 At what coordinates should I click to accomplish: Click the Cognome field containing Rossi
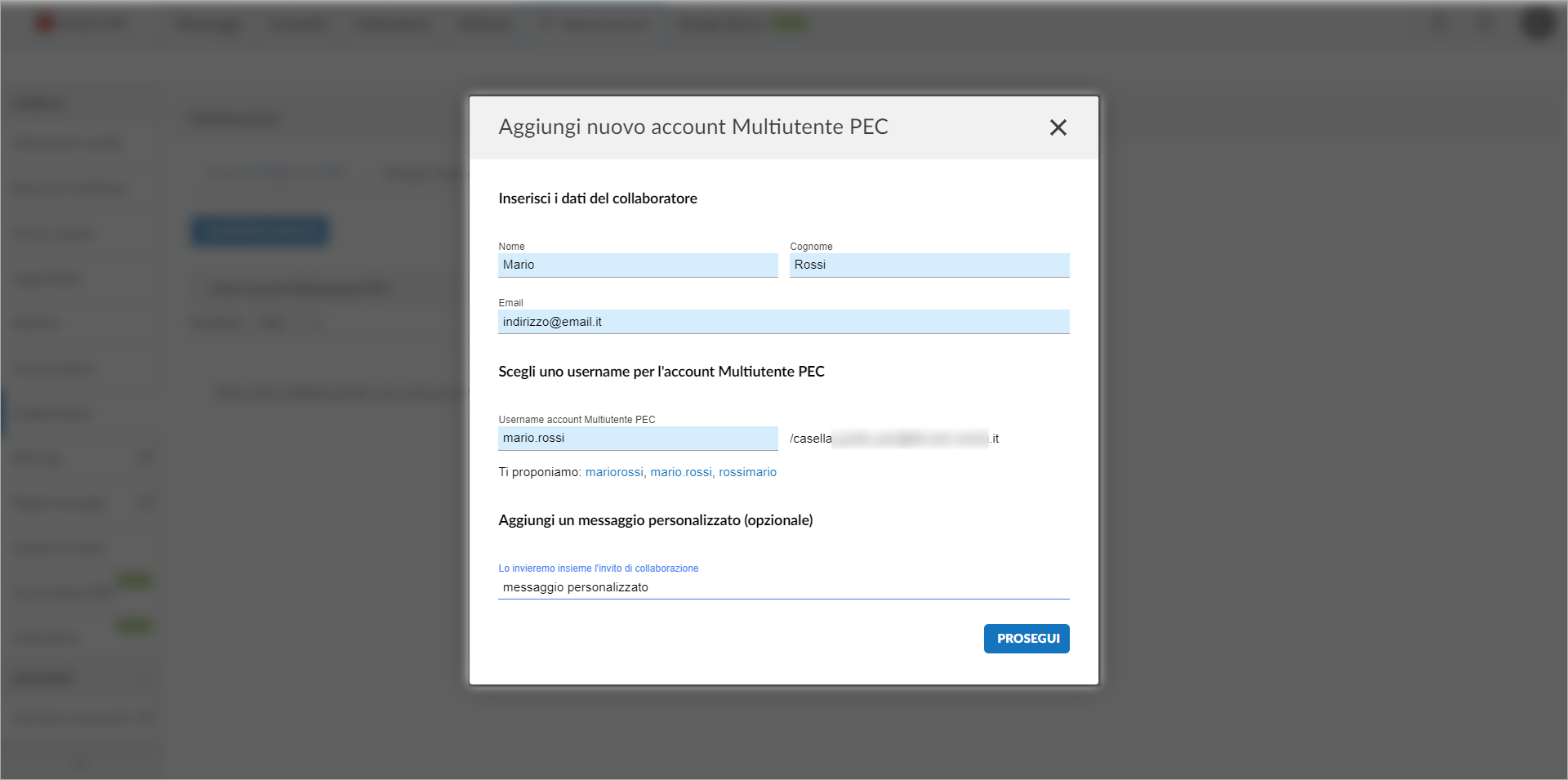click(x=929, y=265)
